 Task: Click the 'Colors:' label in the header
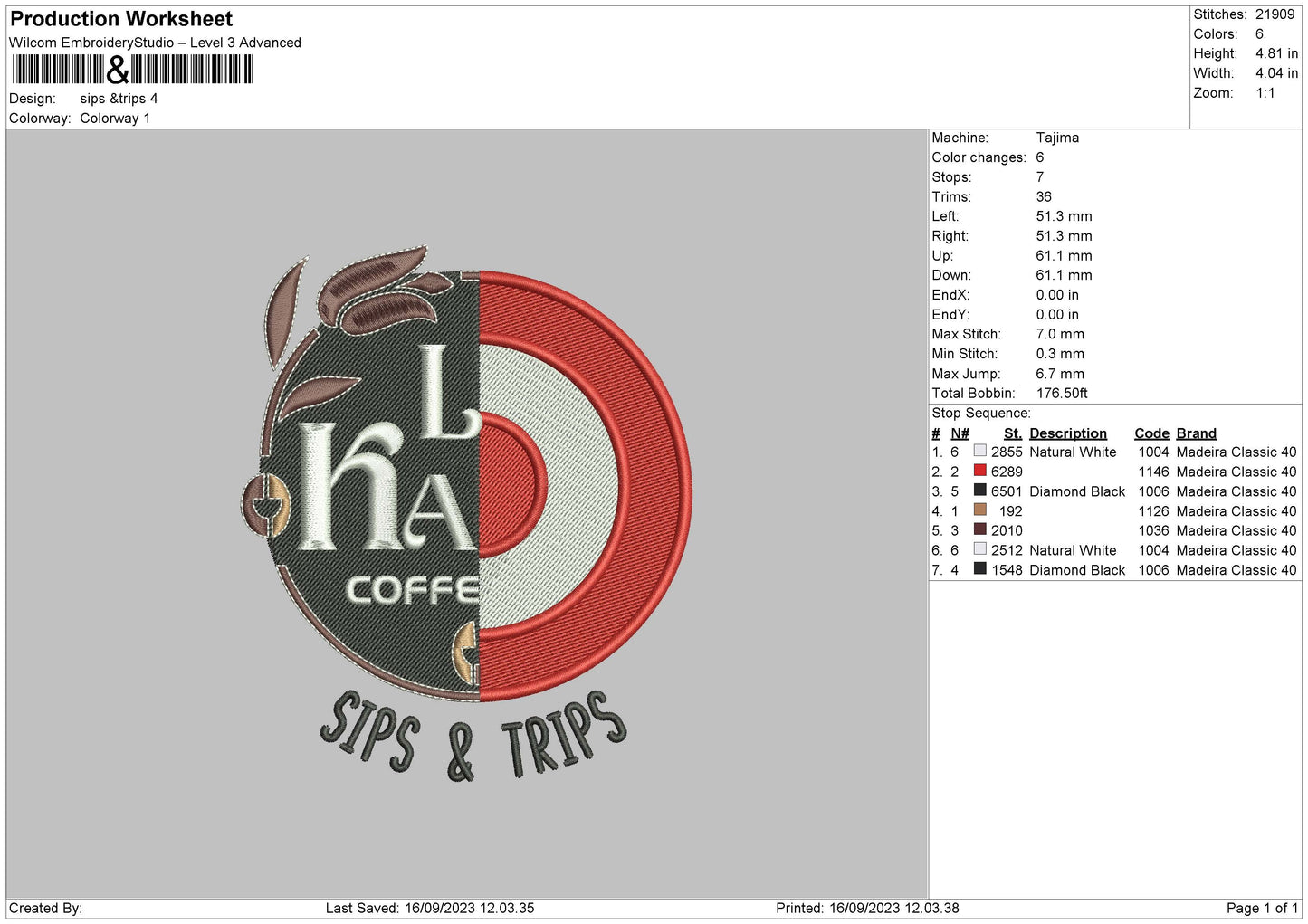pos(1216,34)
